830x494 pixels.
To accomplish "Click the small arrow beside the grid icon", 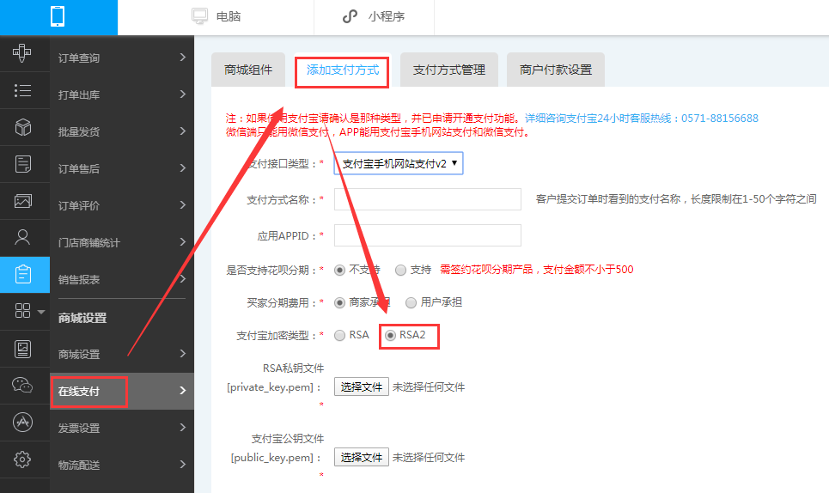I will point(41,311).
